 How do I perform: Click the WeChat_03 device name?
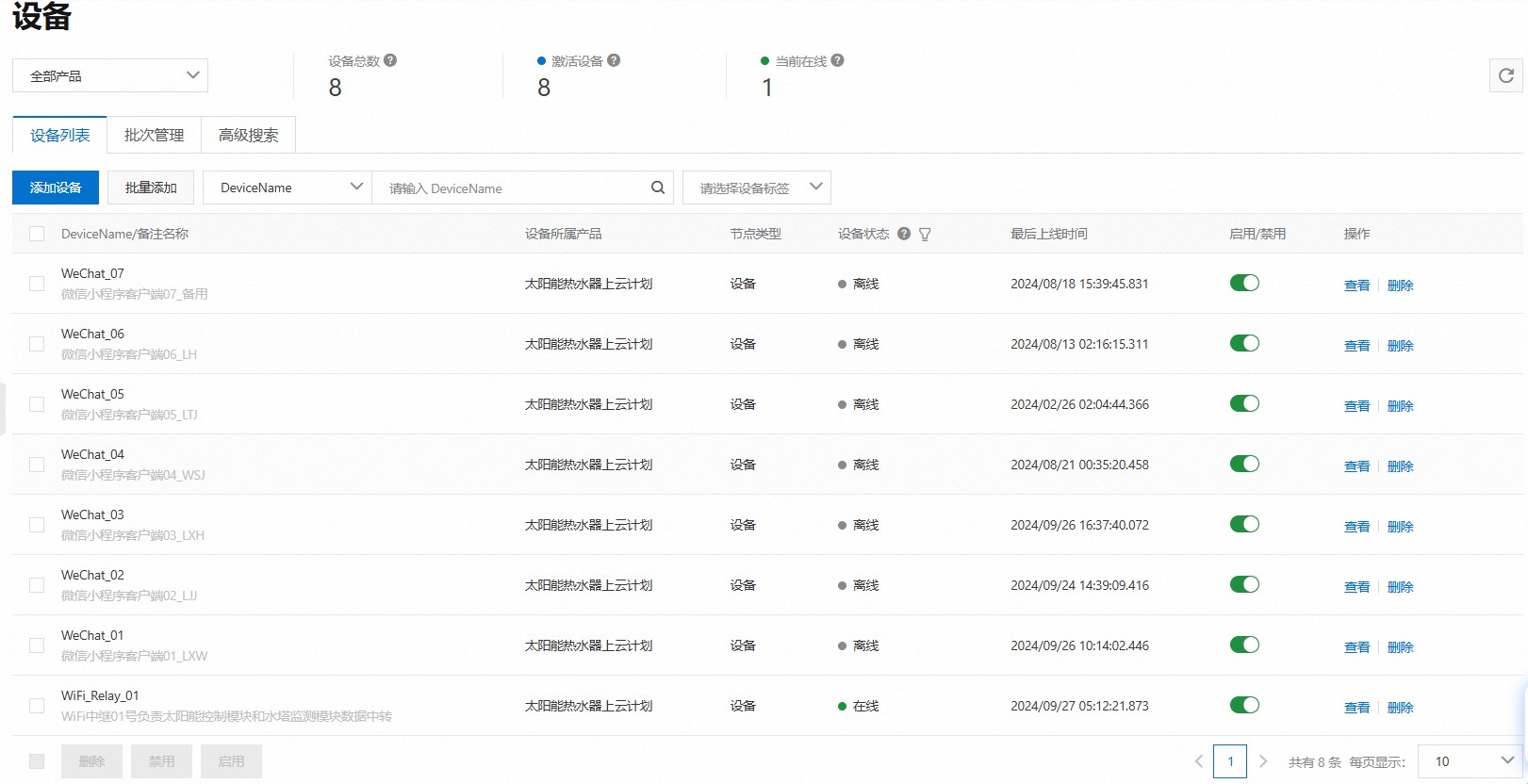pos(92,514)
